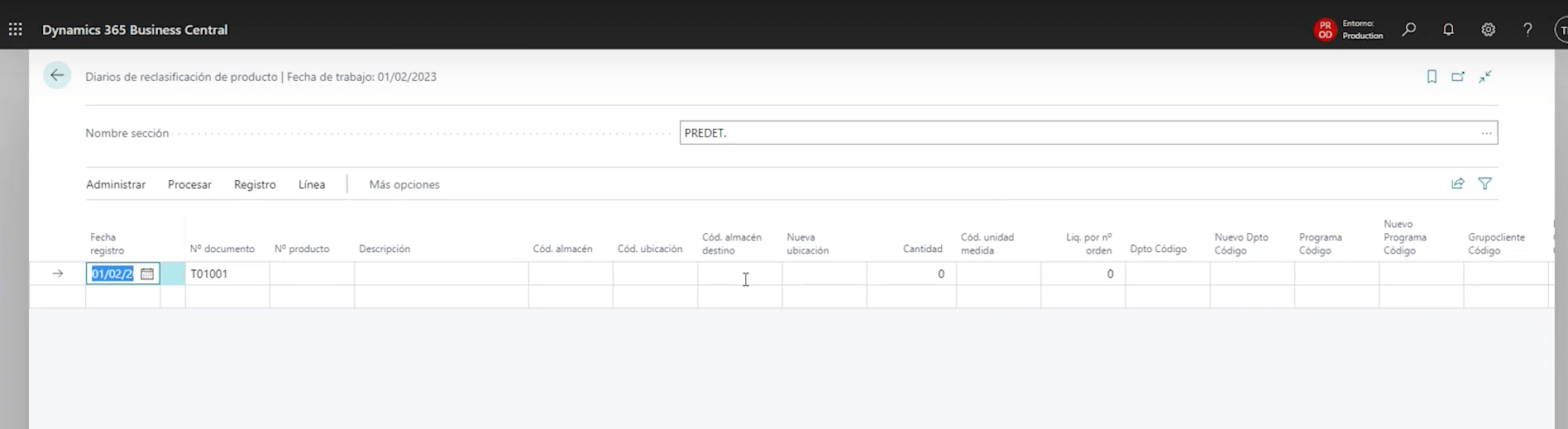The width and height of the screenshot is (1568, 429).
Task: Click the Línea menu item
Action: (x=312, y=184)
